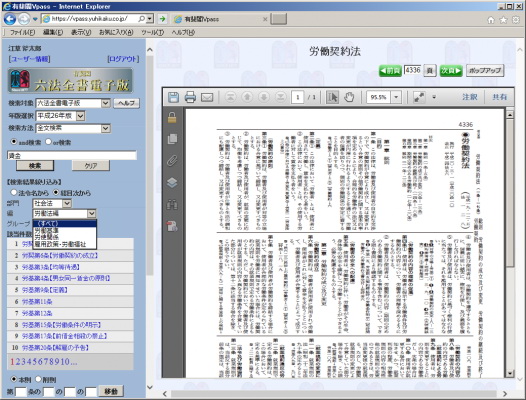Click next page down-arrow icon in PDF toolbar
Image resolution: width=526 pixels, height=400 pixels.
pos(264,97)
